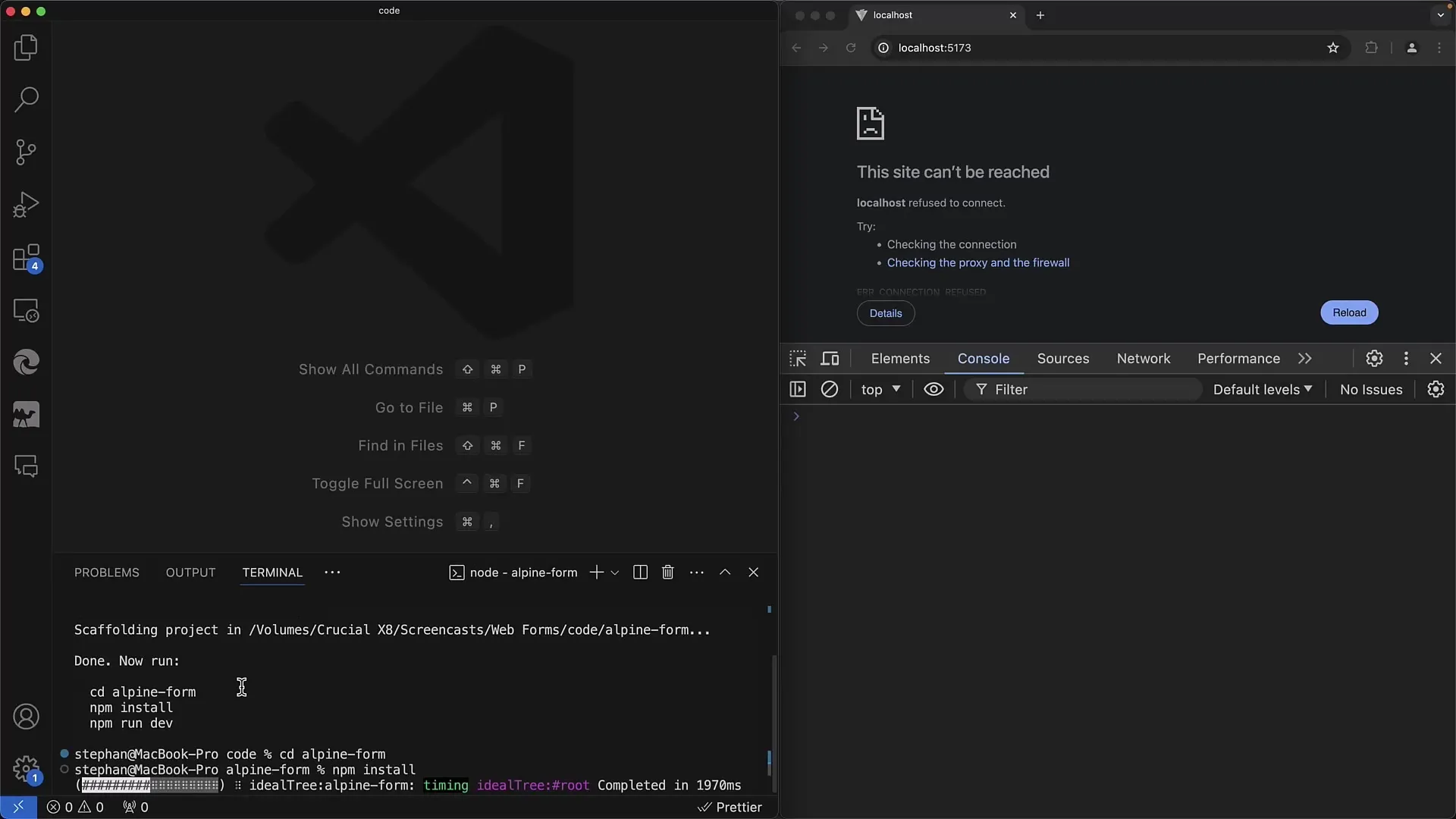Expand the terminal options menu
The width and height of the screenshot is (1456, 819).
click(x=697, y=572)
